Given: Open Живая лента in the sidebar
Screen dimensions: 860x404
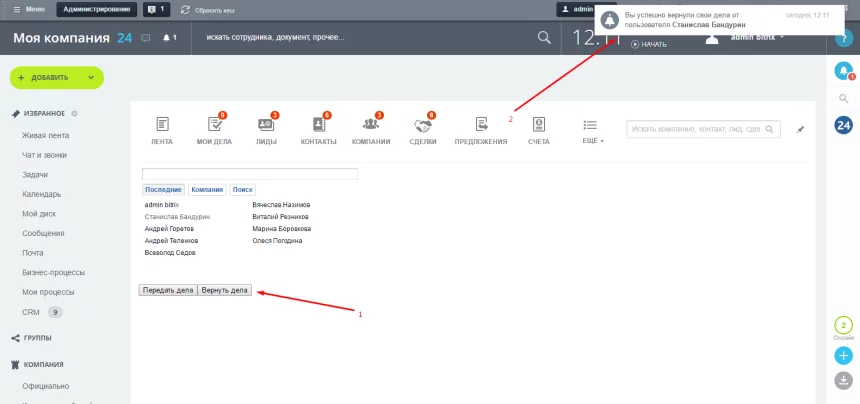Looking at the screenshot, I should click(x=45, y=134).
